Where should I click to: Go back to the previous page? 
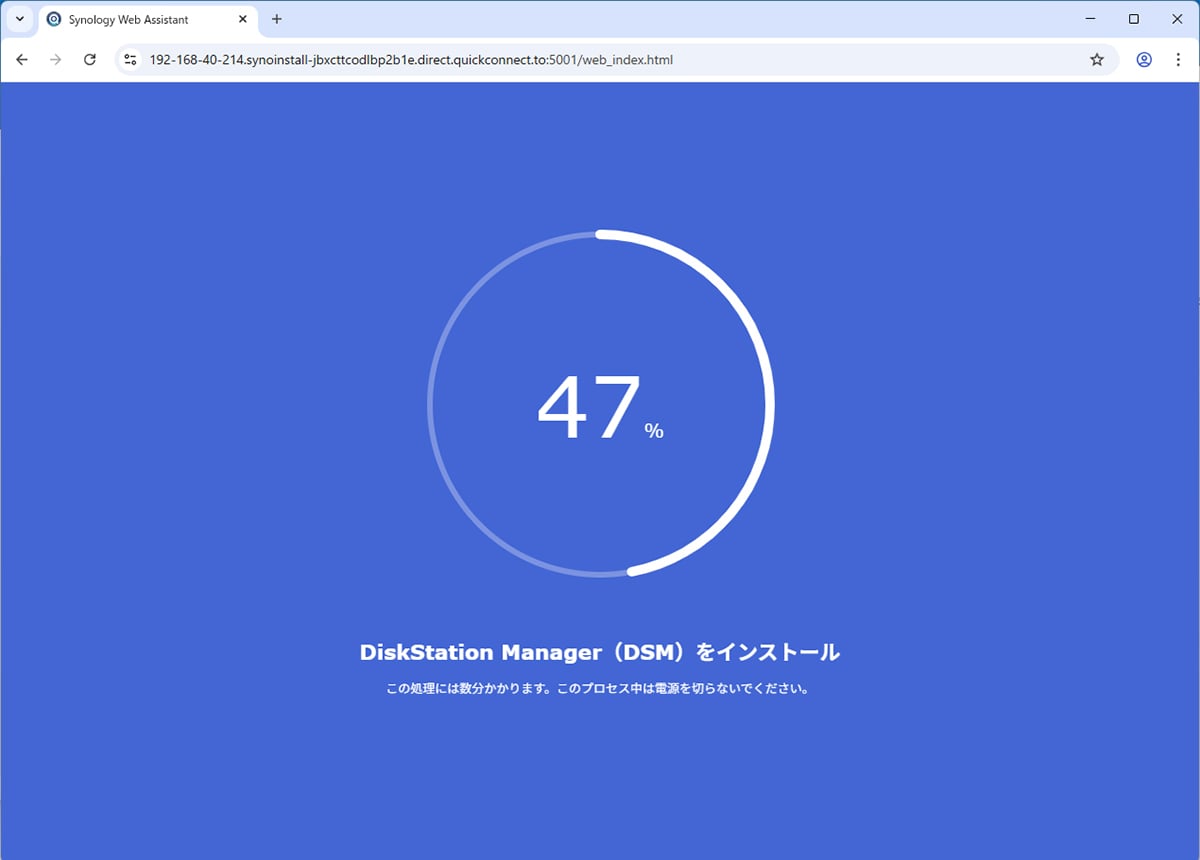22,60
